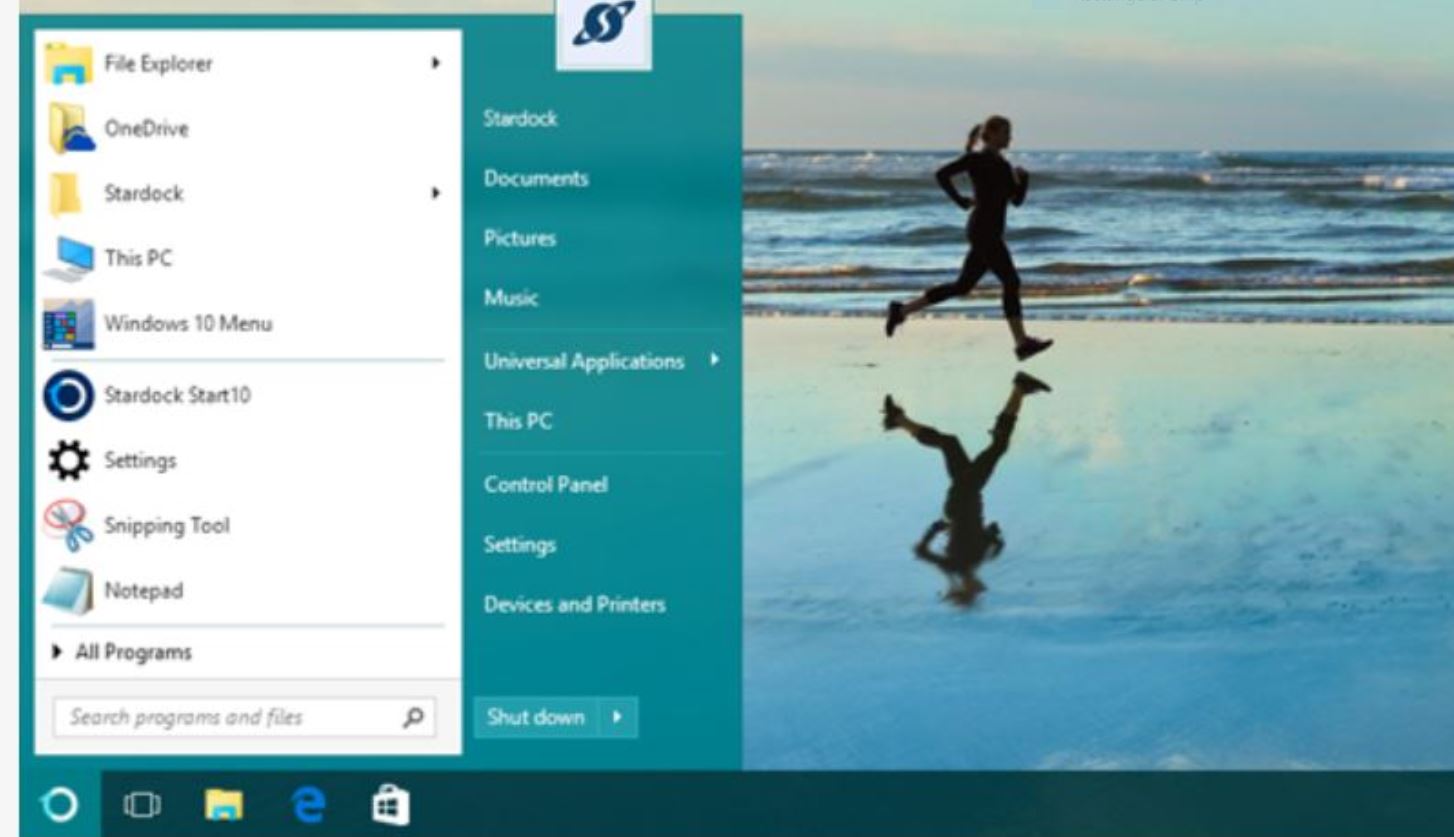The image size is (1454, 837).
Task: Open OneDrive folder icon
Action: pyautogui.click(x=70, y=129)
